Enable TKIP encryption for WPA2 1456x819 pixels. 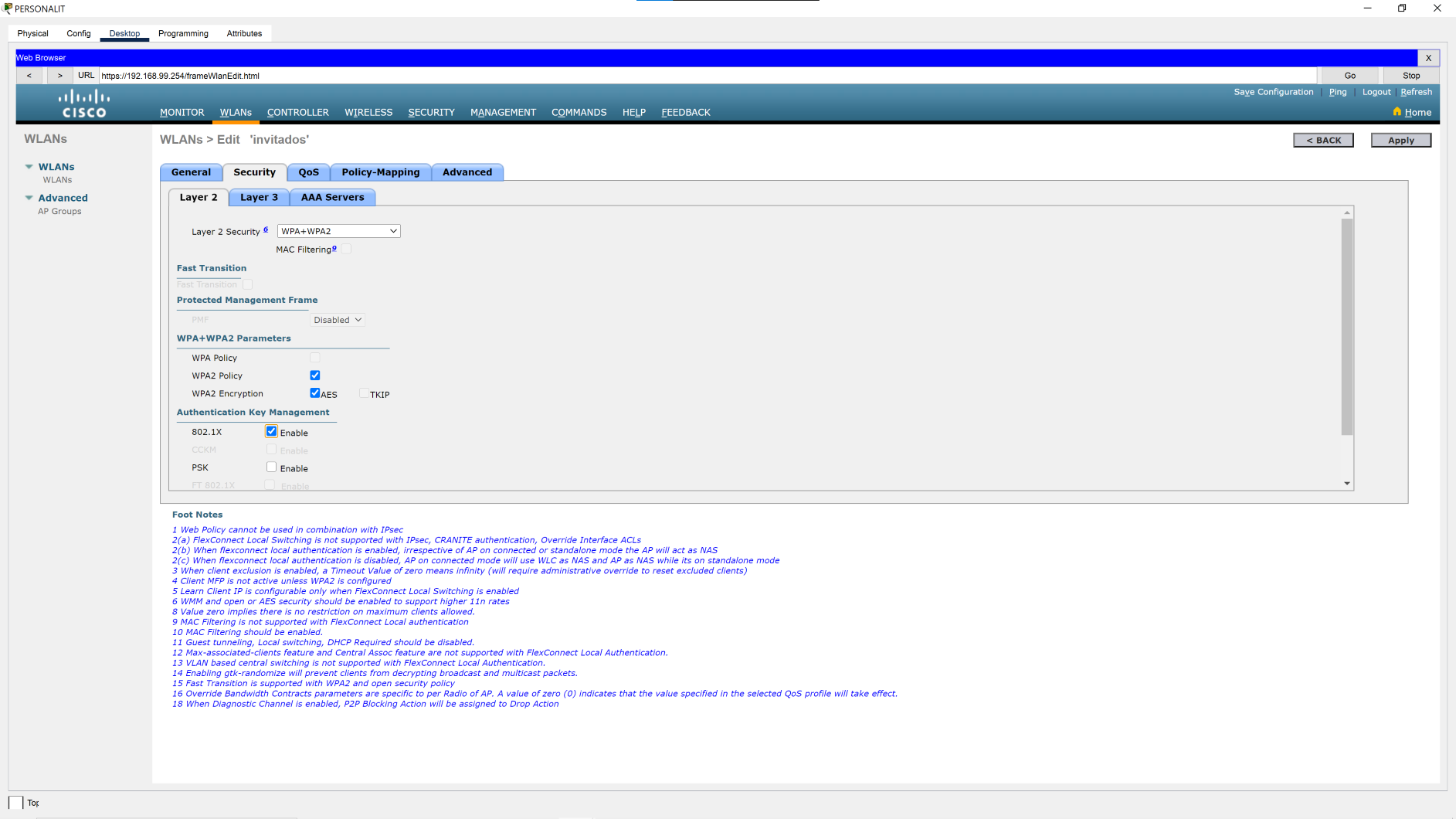(x=364, y=393)
